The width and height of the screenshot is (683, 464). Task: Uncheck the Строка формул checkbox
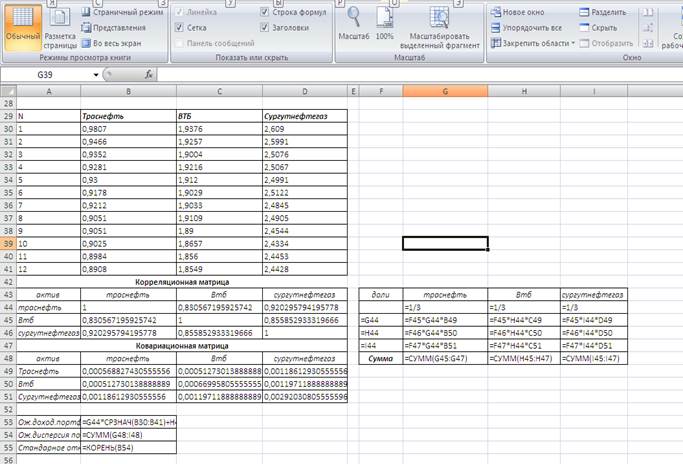[x=265, y=12]
